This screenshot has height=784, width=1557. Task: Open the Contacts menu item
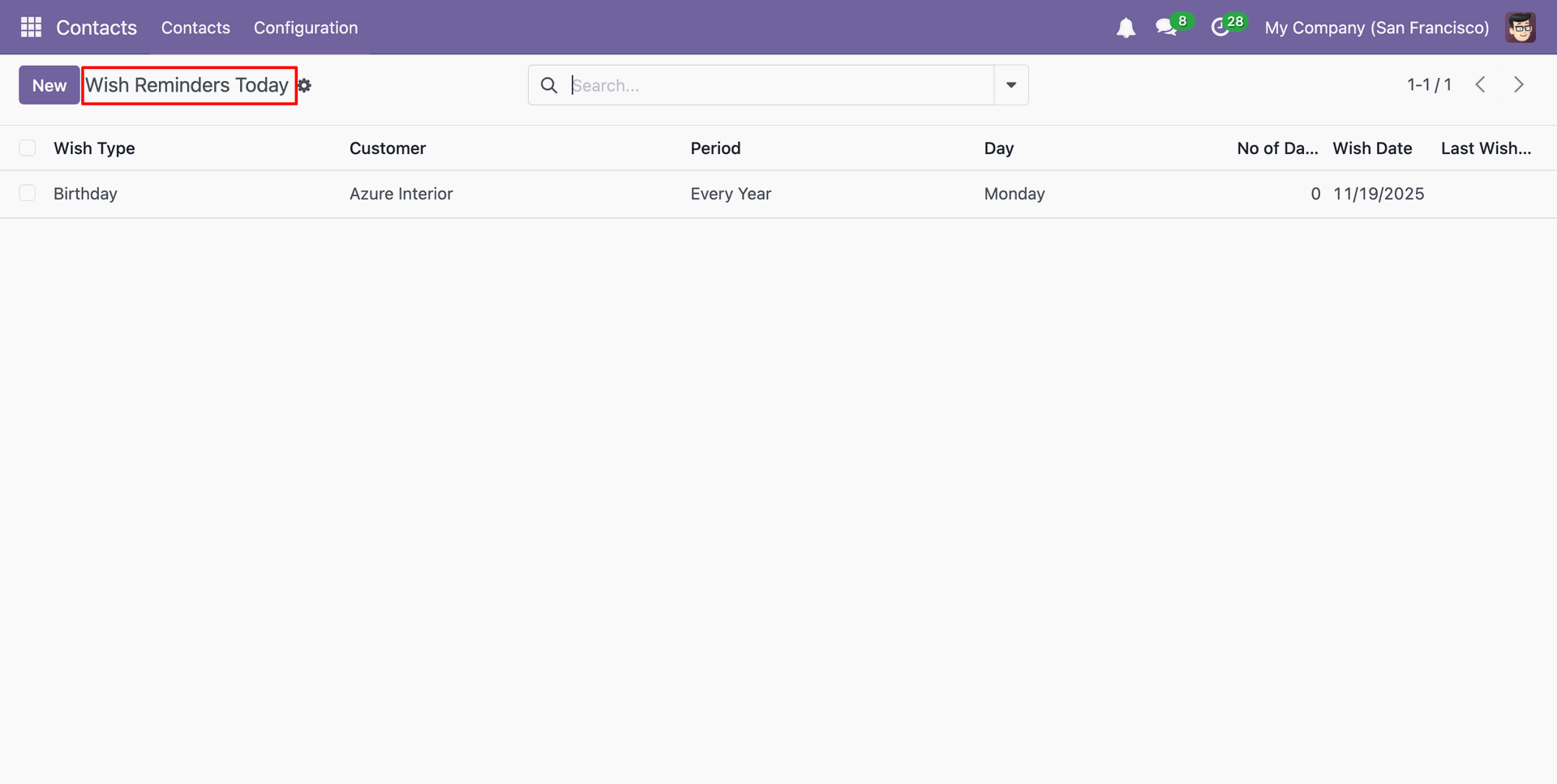coord(195,28)
